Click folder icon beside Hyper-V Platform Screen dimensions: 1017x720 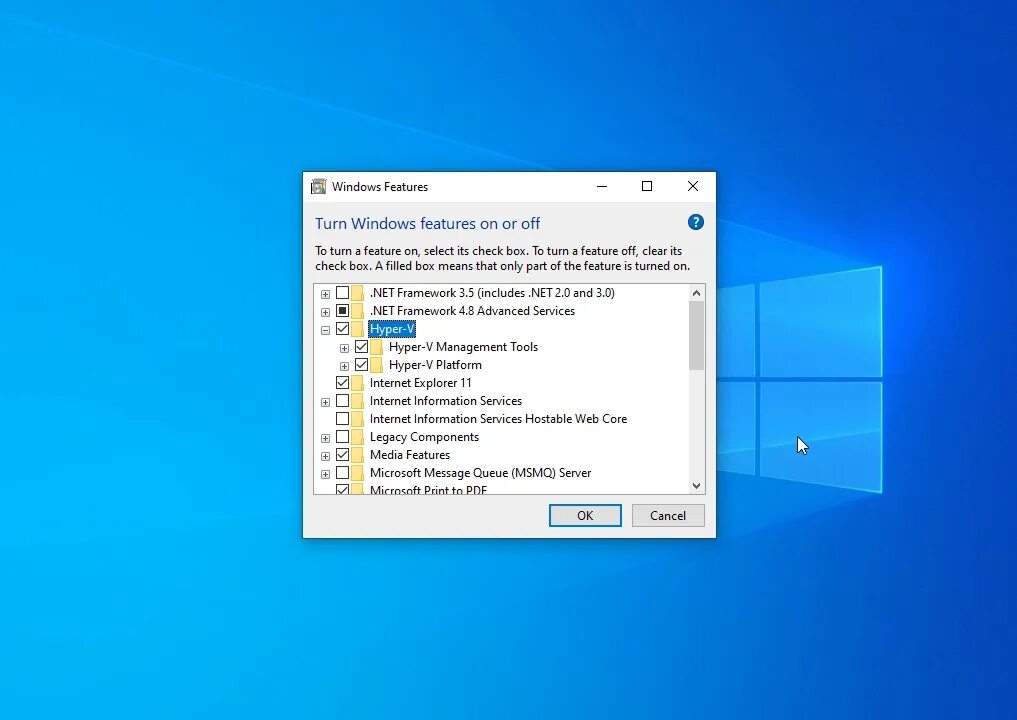[x=377, y=365]
